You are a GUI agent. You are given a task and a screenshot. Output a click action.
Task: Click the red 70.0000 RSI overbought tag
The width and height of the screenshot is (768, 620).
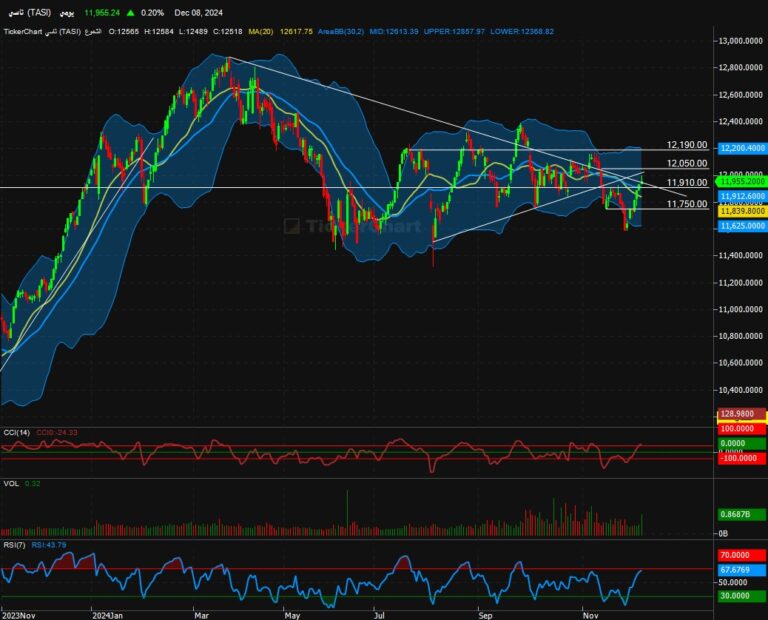click(742, 554)
